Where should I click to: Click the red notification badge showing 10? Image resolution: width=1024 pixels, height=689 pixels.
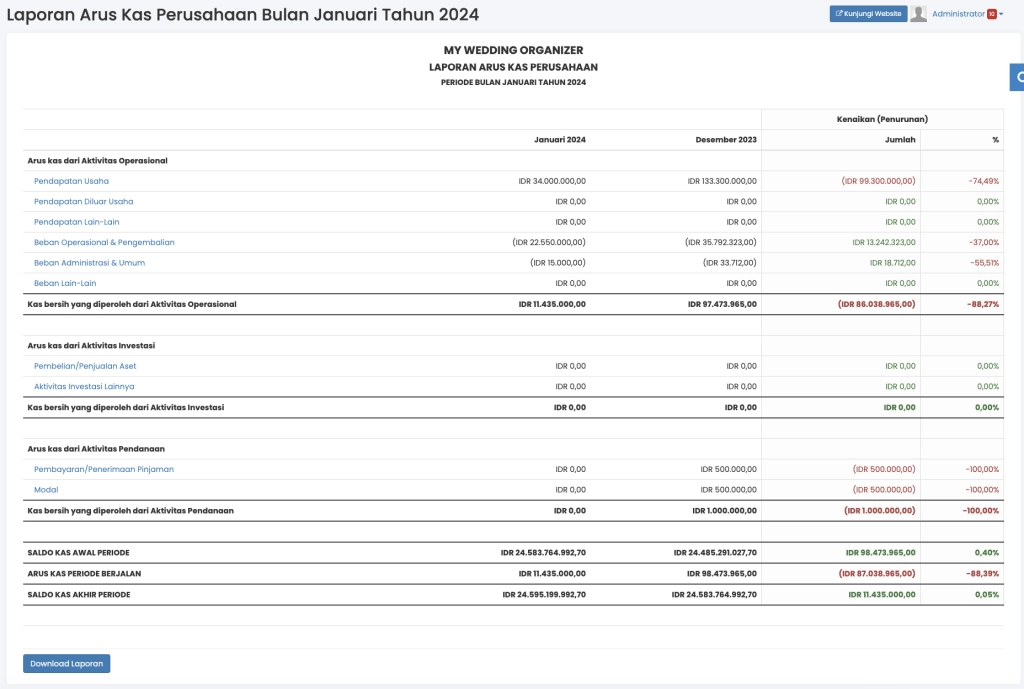coord(991,14)
